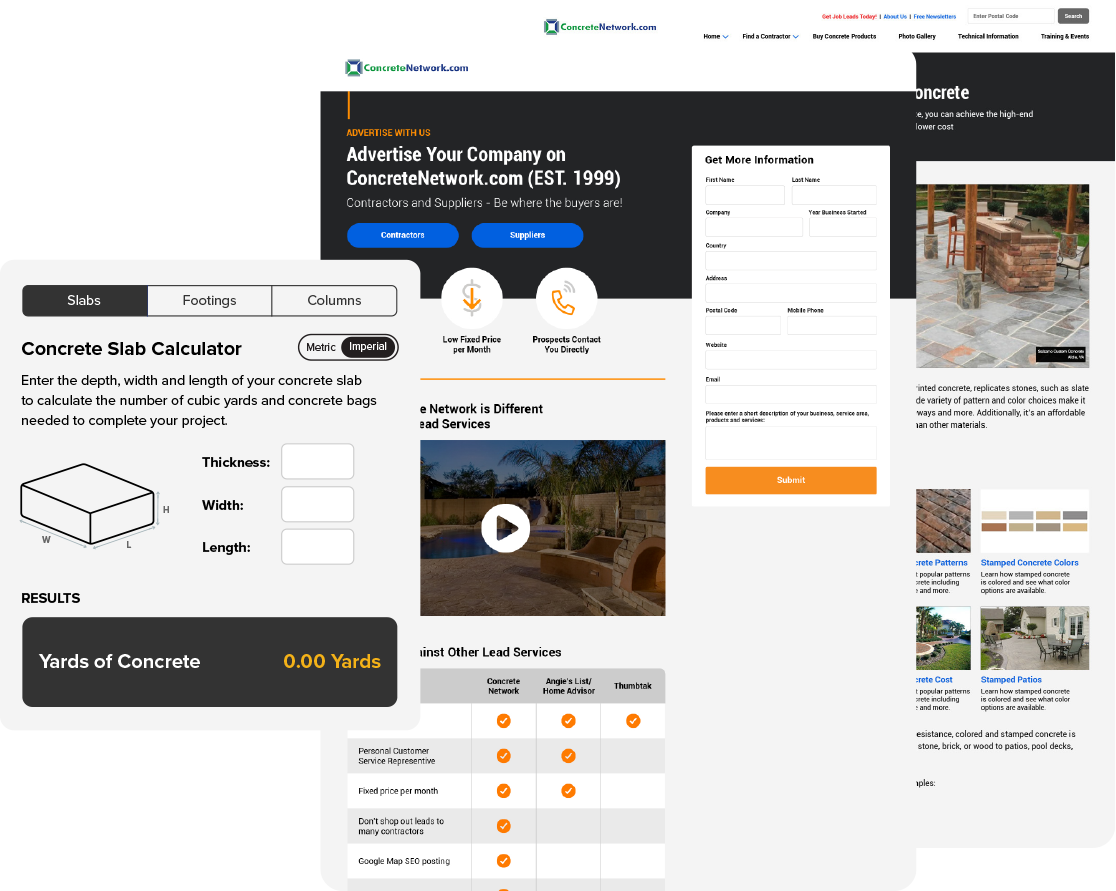Click the ConcreteNetwork.com logo in the top navigation header

[600, 27]
